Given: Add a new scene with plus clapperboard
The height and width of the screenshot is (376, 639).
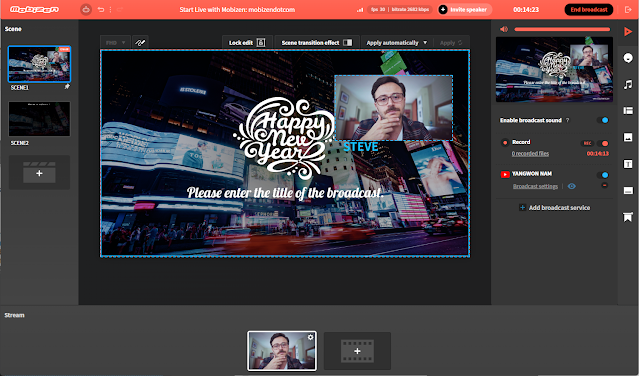Looking at the screenshot, I should click(39, 172).
